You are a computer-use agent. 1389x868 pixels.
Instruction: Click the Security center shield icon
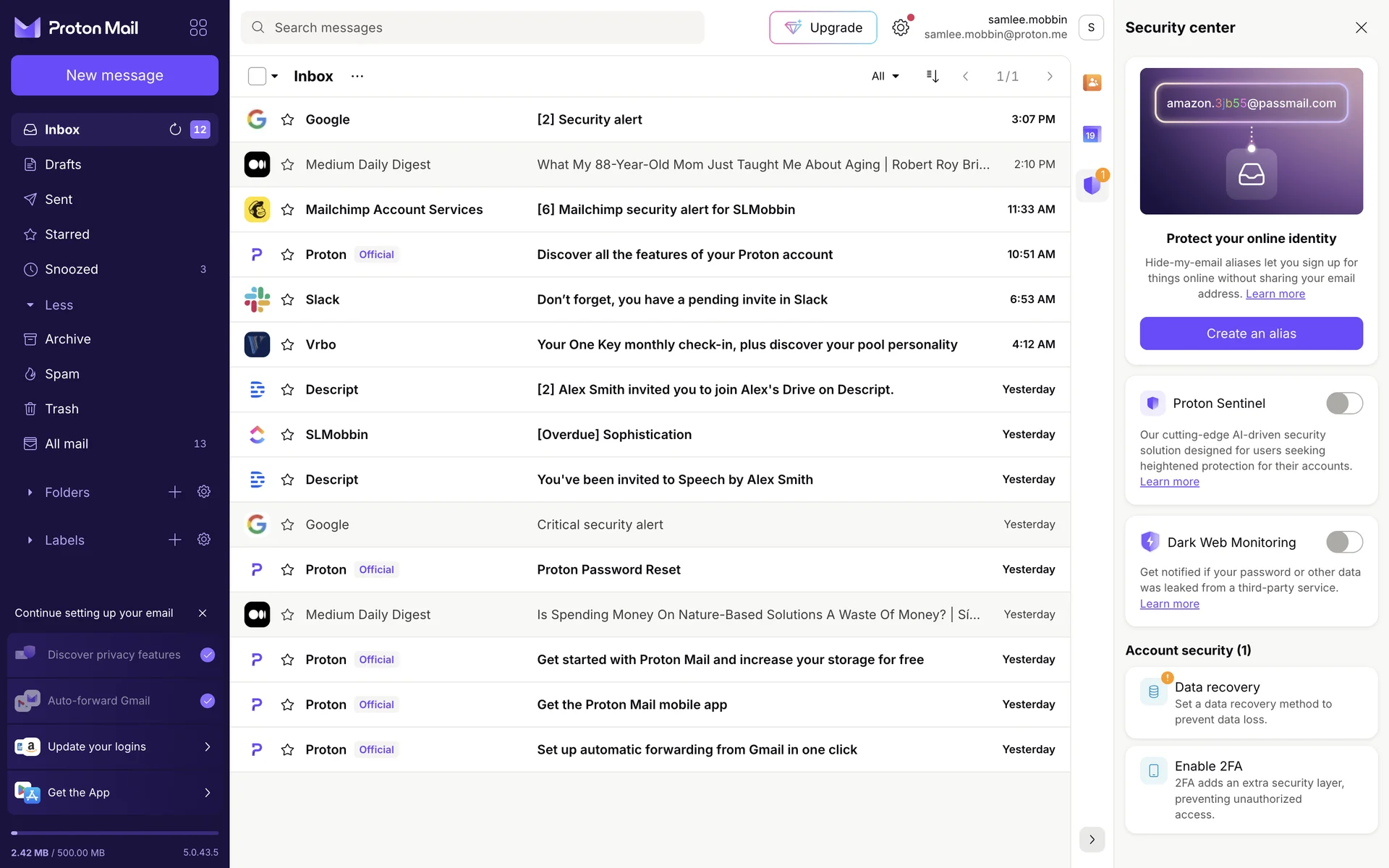coord(1092,186)
